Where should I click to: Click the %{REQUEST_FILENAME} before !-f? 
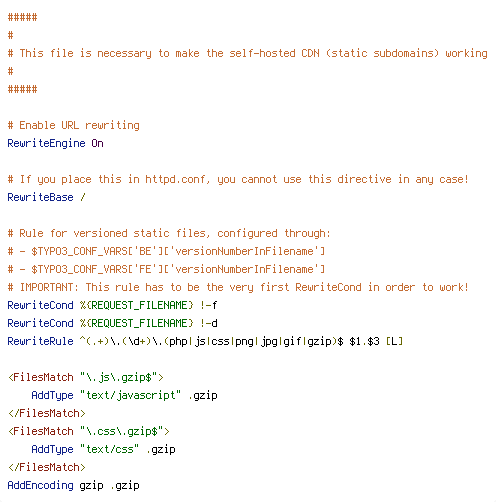click(137, 305)
